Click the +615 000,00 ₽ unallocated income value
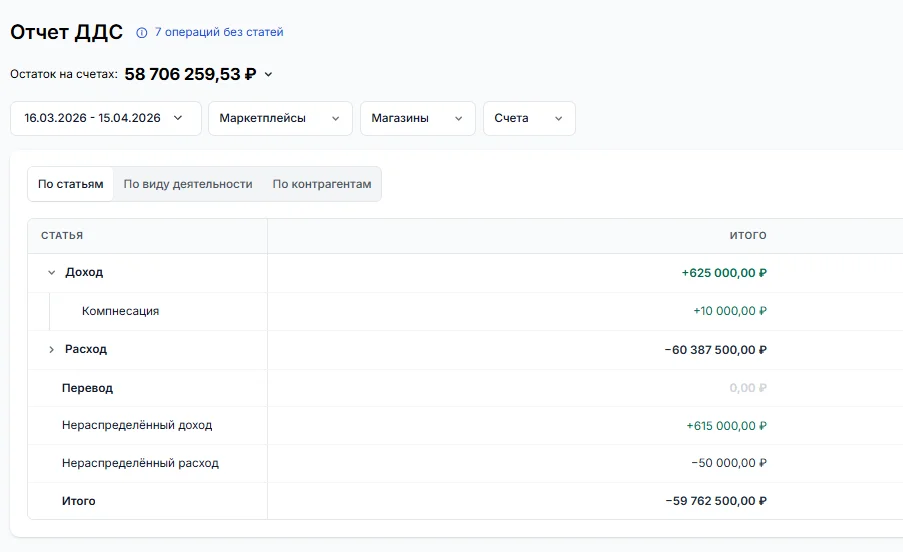 click(x=726, y=426)
